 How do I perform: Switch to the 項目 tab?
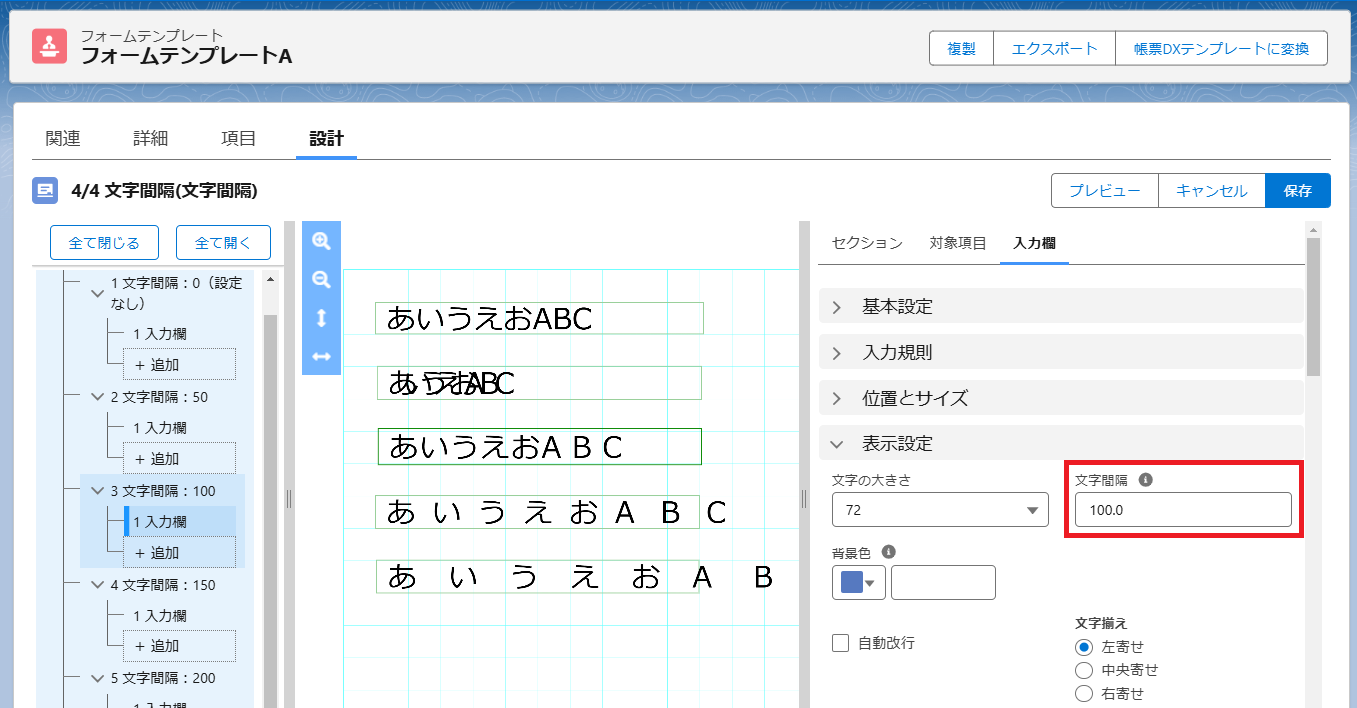238,139
